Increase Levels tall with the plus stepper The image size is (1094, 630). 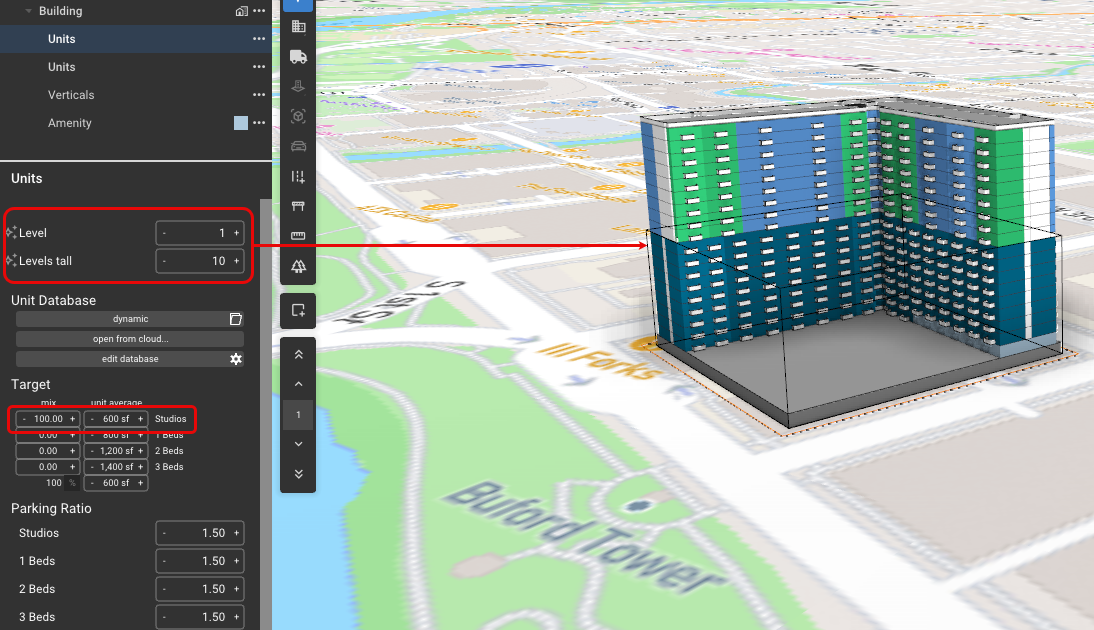point(236,261)
